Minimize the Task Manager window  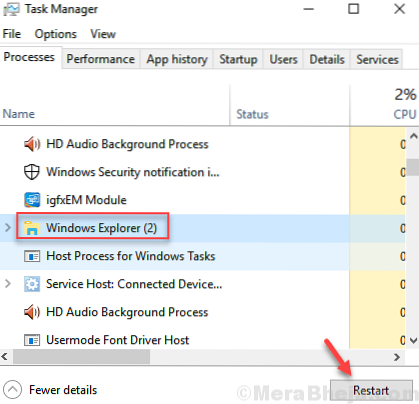(308, 9)
